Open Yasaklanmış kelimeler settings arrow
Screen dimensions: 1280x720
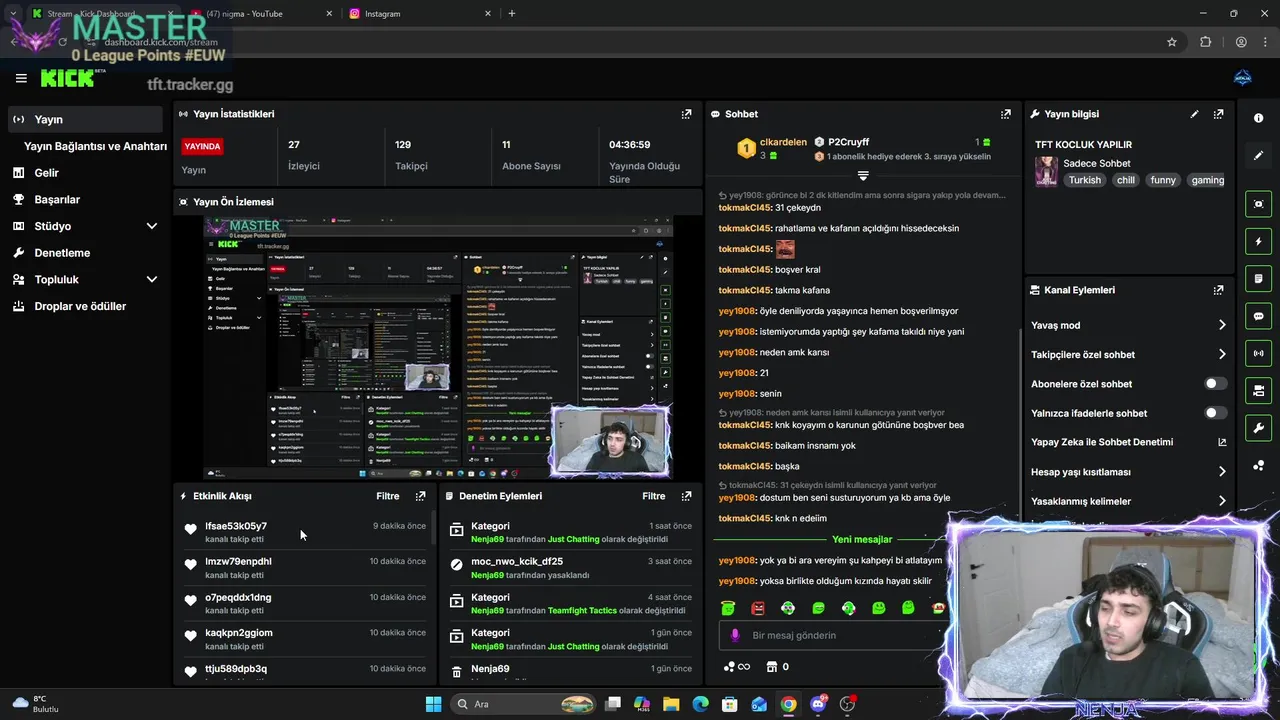(x=1222, y=501)
